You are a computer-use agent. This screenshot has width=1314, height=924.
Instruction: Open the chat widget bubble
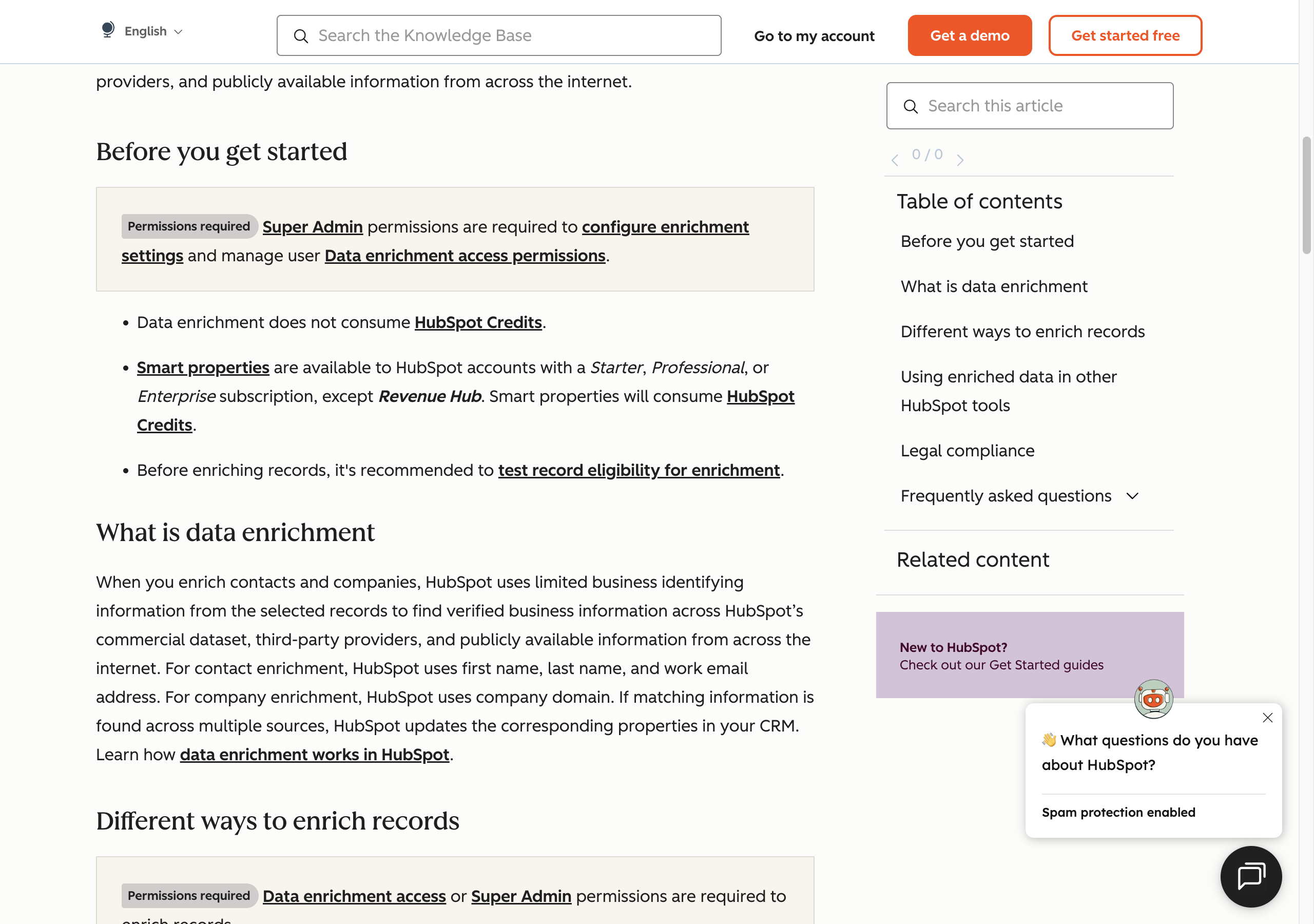point(1251,876)
